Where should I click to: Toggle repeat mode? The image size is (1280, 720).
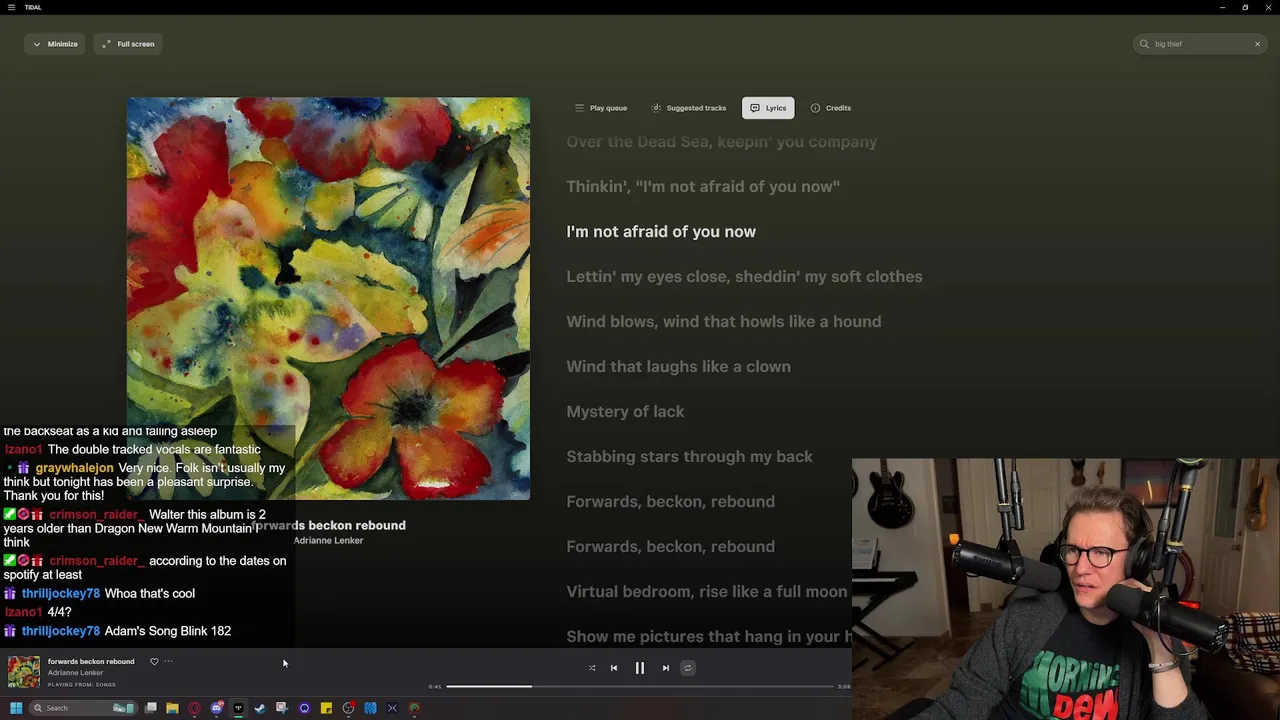[688, 668]
